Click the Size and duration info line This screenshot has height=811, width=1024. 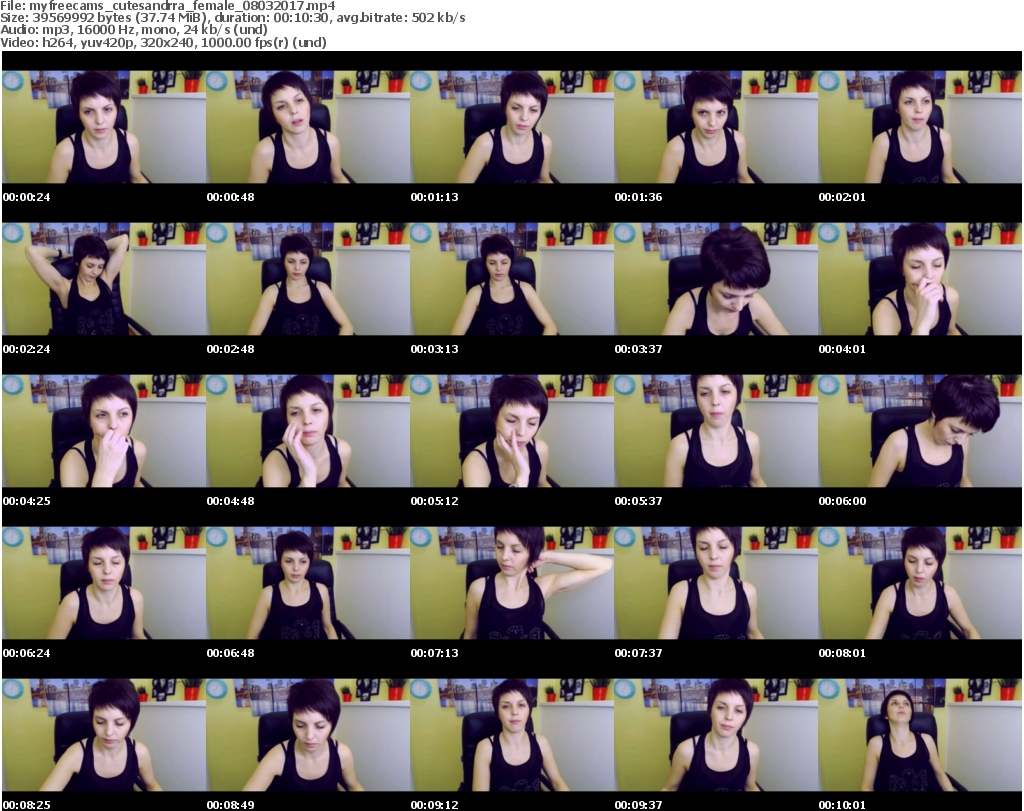click(232, 18)
